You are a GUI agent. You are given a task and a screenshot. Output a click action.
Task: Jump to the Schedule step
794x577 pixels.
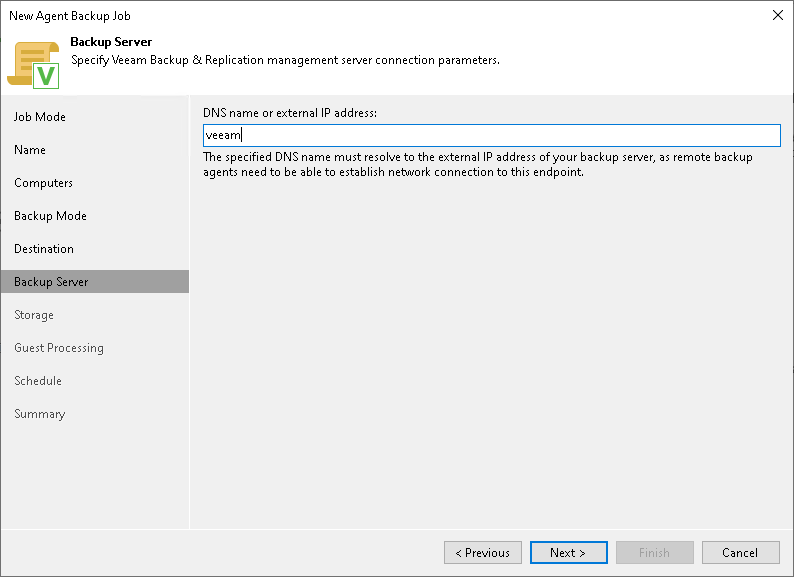pos(38,381)
